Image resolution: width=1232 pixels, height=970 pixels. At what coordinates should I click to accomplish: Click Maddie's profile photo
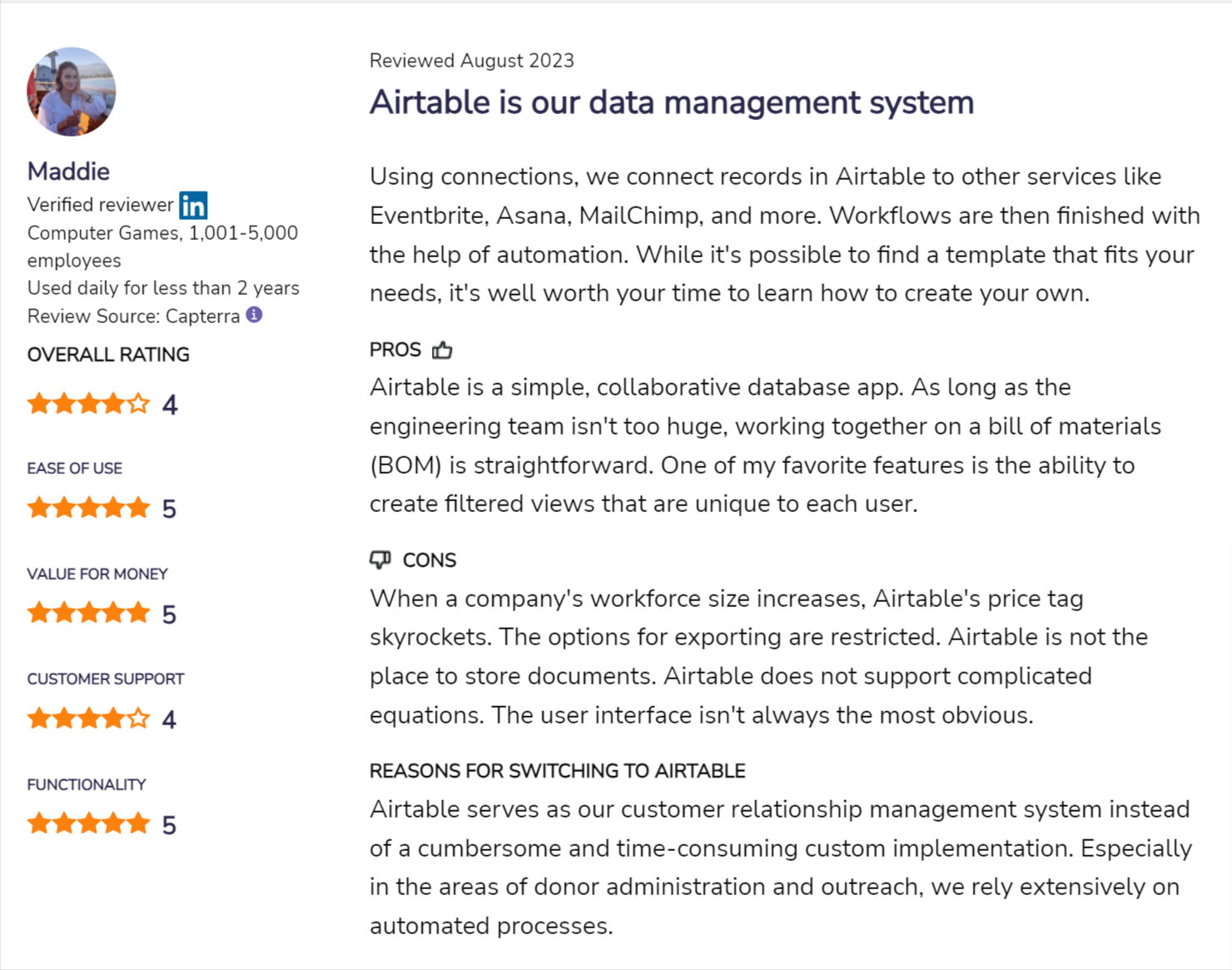(x=72, y=92)
